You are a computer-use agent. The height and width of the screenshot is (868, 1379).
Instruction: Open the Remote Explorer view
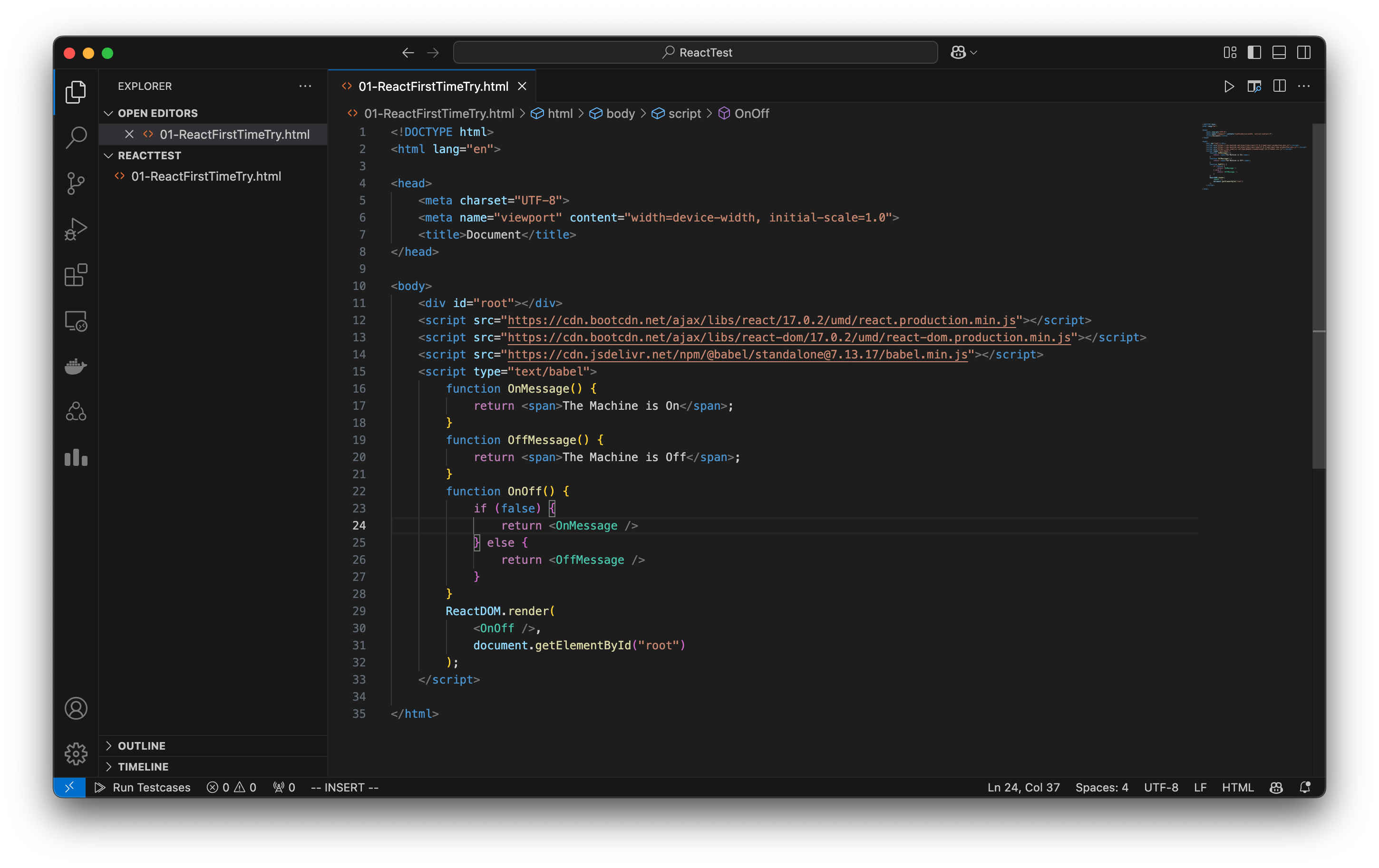point(76,321)
